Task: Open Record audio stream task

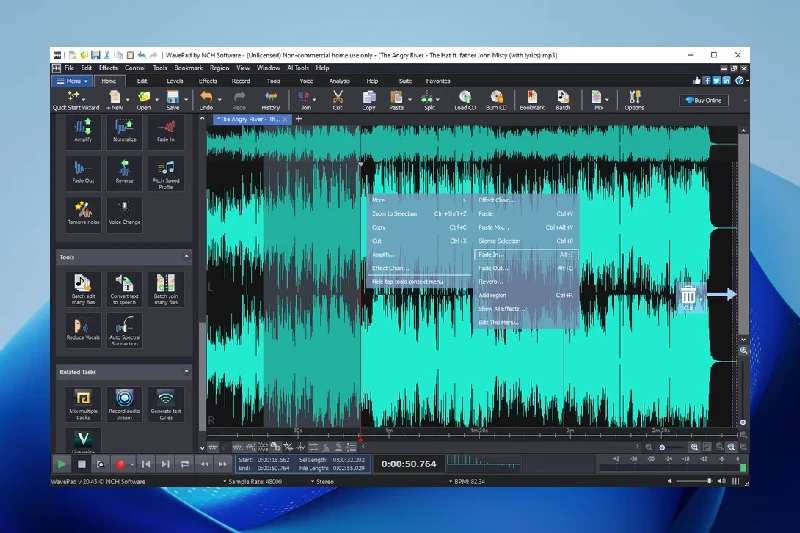Action: [x=124, y=404]
